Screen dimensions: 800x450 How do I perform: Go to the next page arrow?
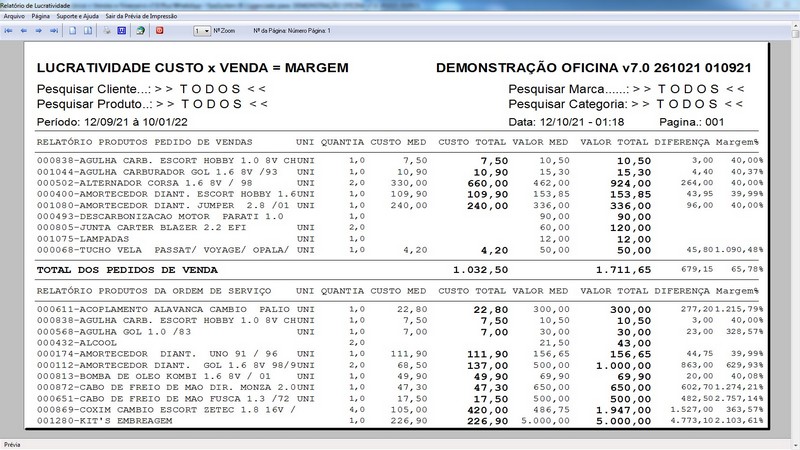pos(38,31)
